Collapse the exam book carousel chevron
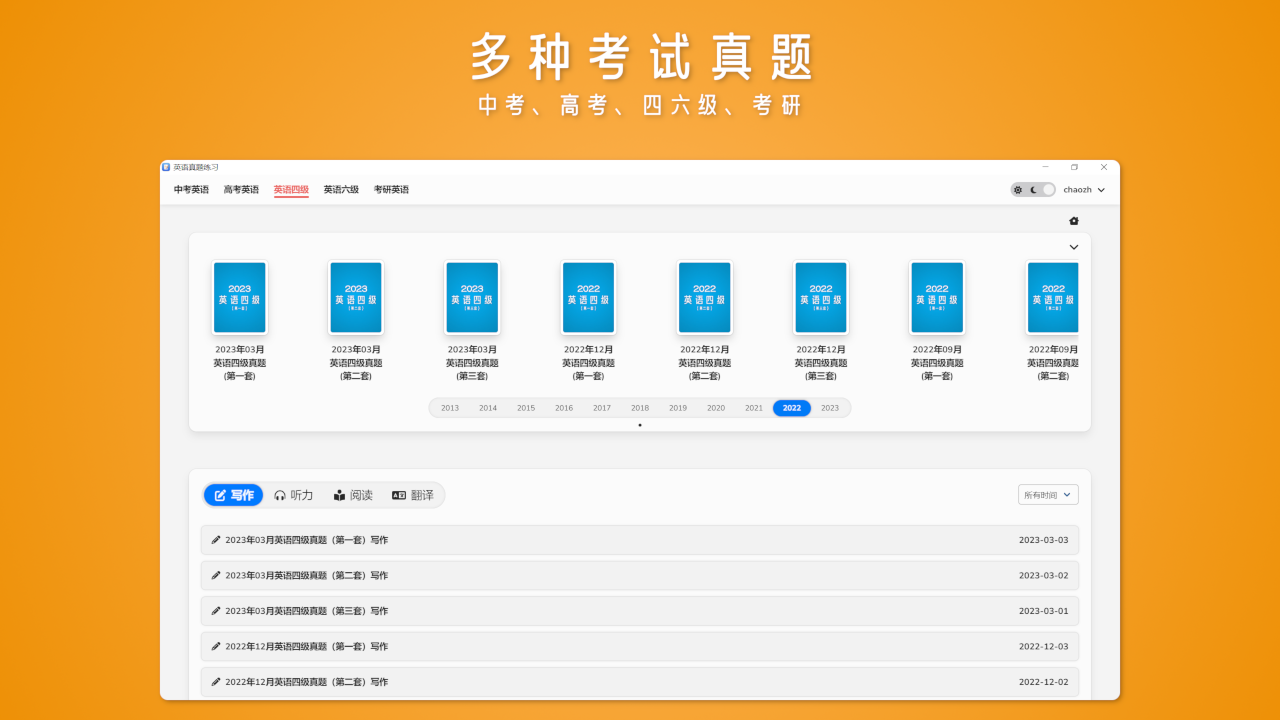The height and width of the screenshot is (720, 1280). pos(1073,246)
